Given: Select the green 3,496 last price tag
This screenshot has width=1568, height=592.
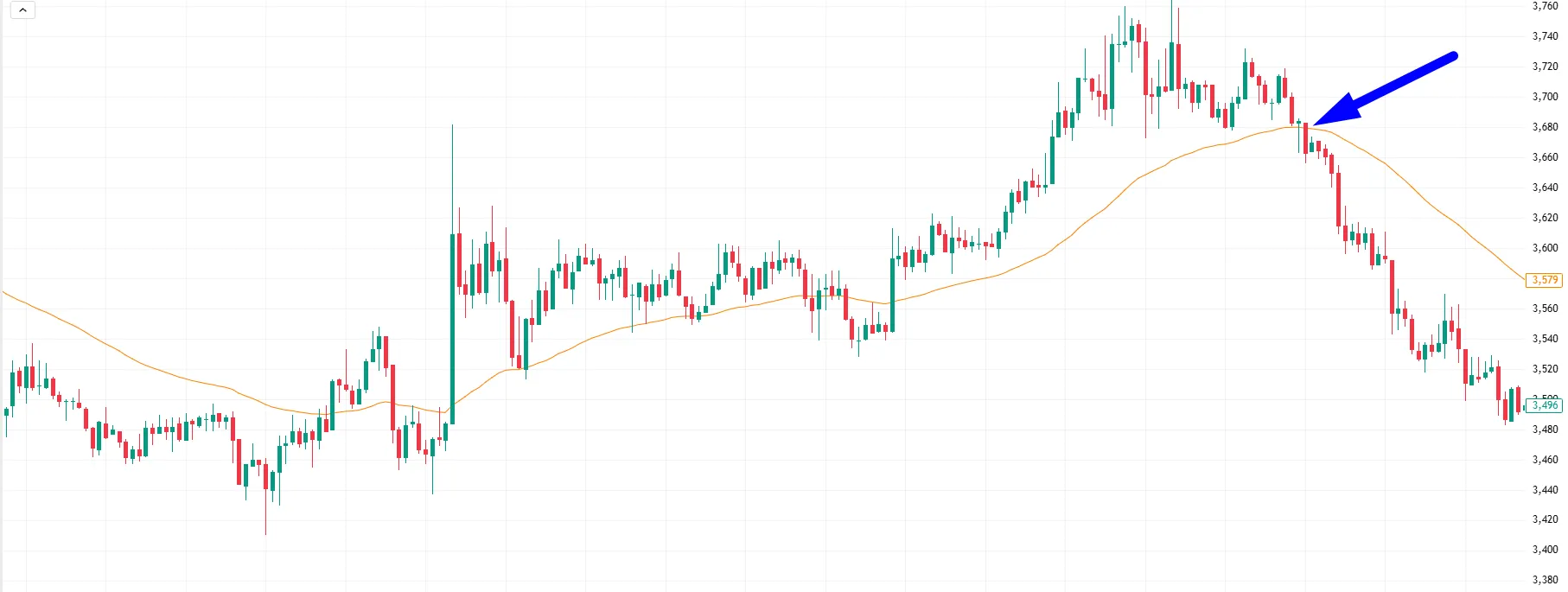Looking at the screenshot, I should (x=1545, y=405).
